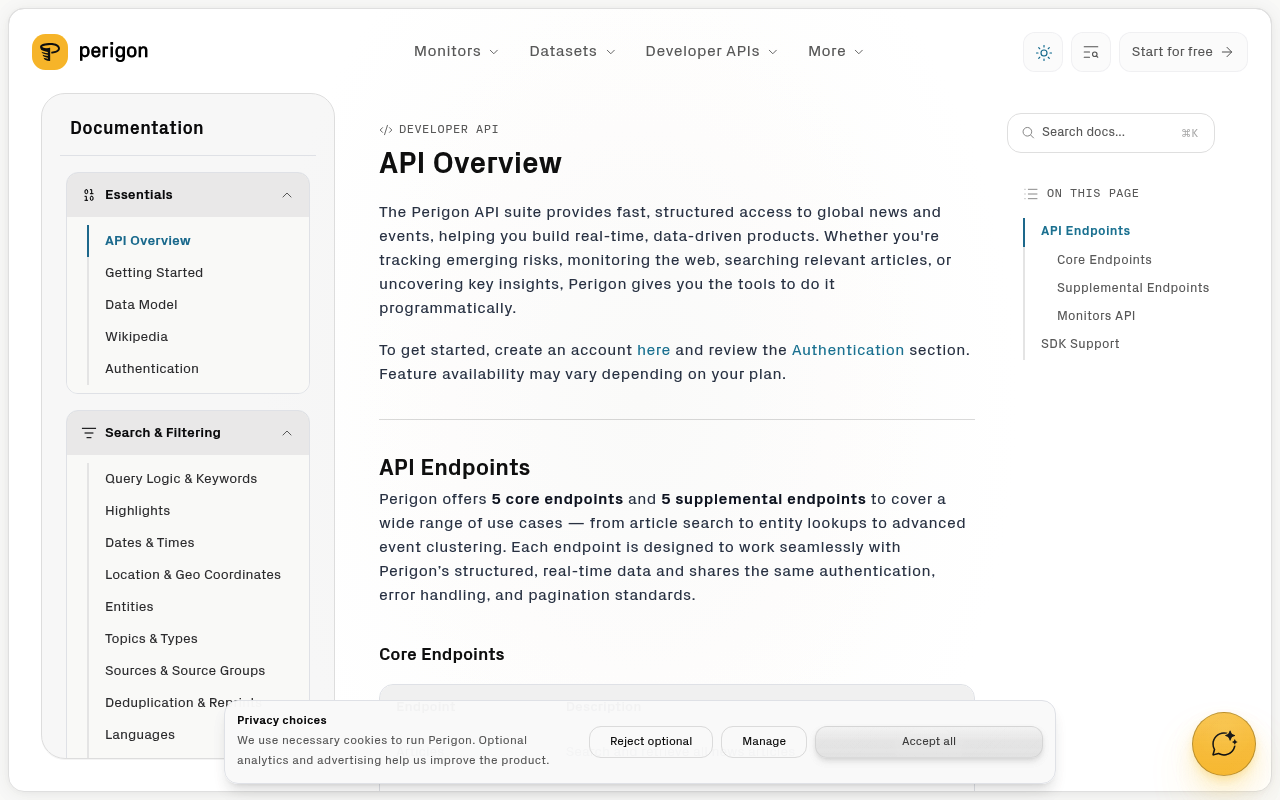Follow the 'here' account link
The width and height of the screenshot is (1280, 800).
[654, 350]
